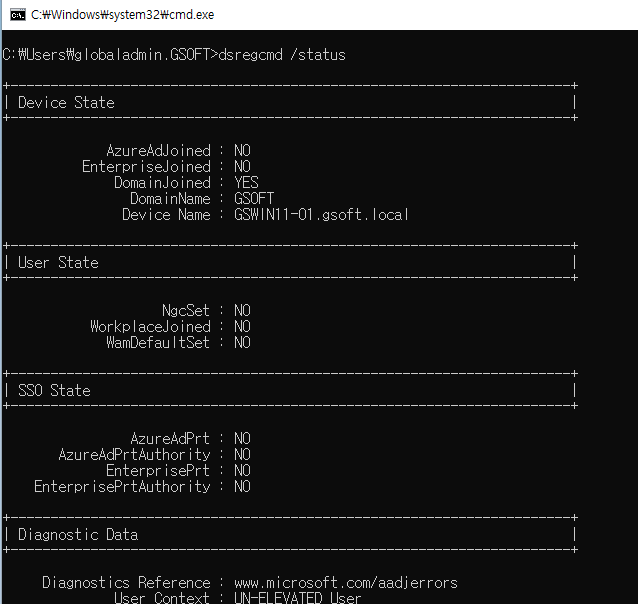Screen dimensions: 638x604
Task: Click the NO value beside AzureAdJoined
Action: click(243, 151)
